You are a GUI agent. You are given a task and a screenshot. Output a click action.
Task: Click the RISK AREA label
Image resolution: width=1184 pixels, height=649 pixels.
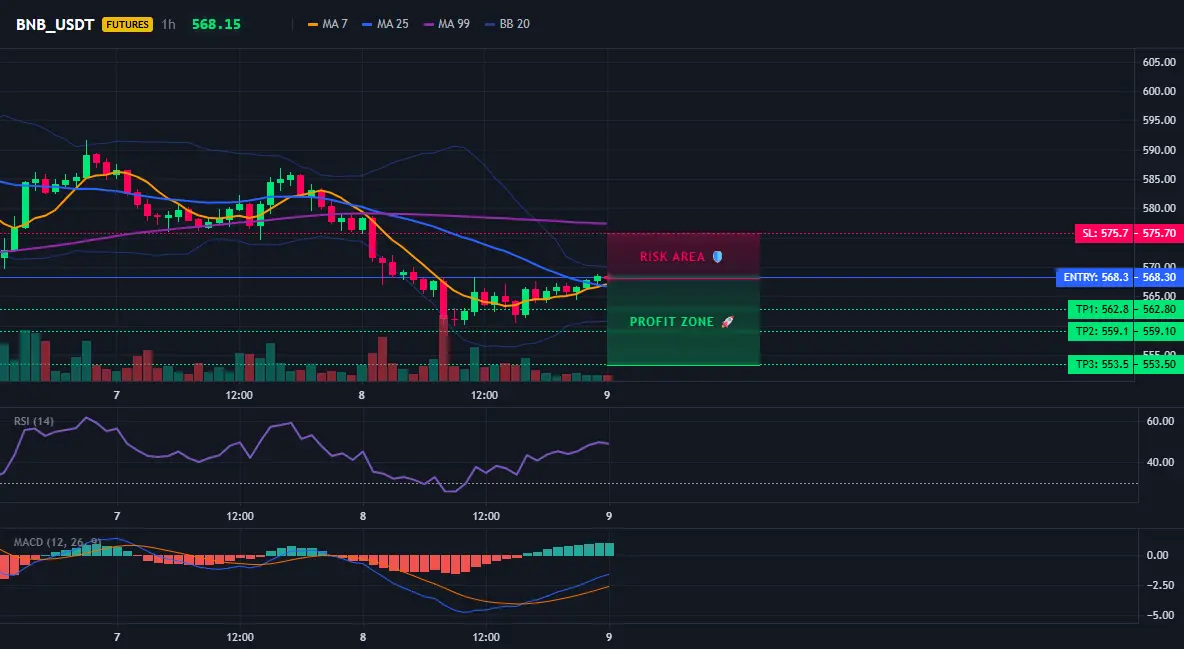672,257
